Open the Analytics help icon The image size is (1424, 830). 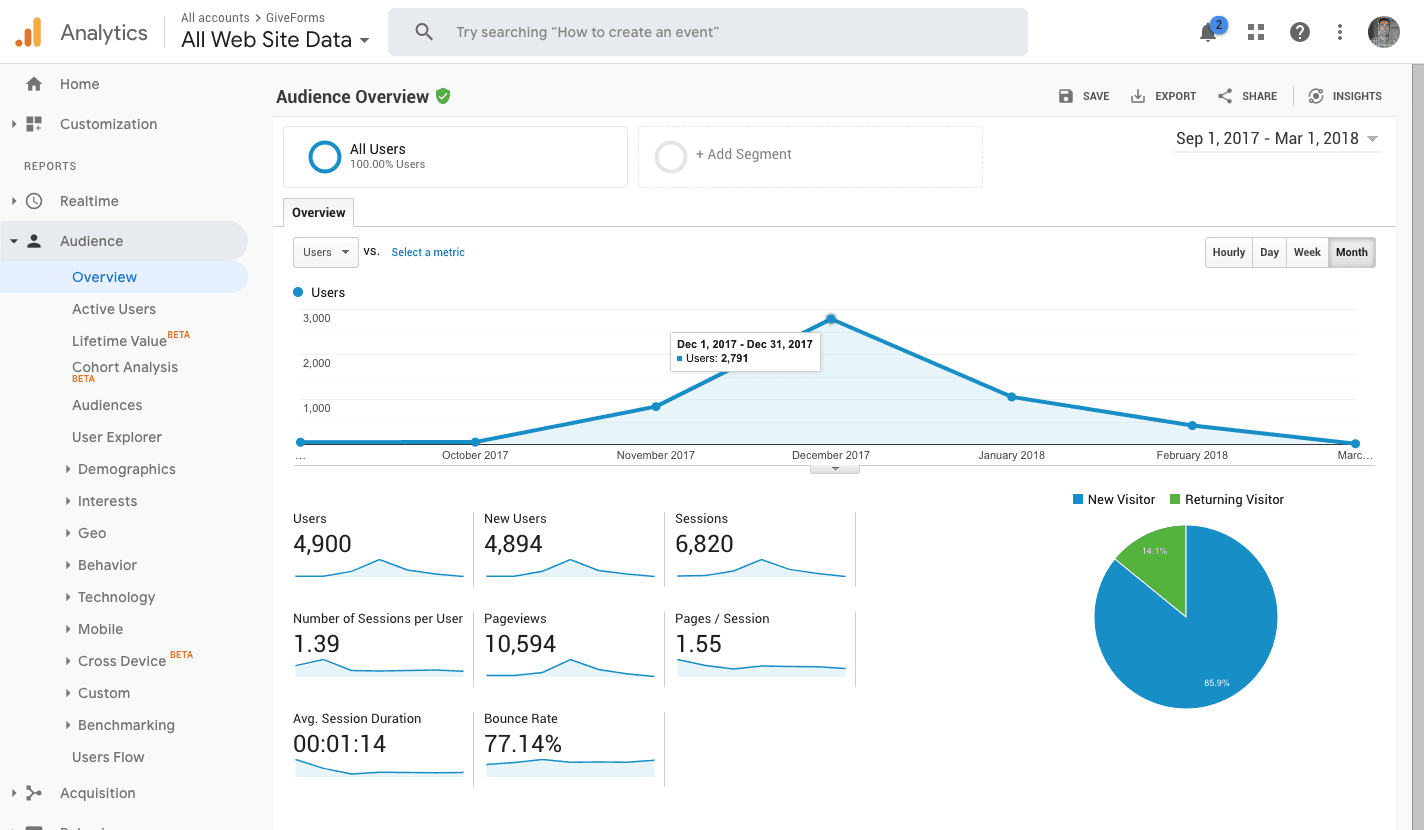point(1299,31)
